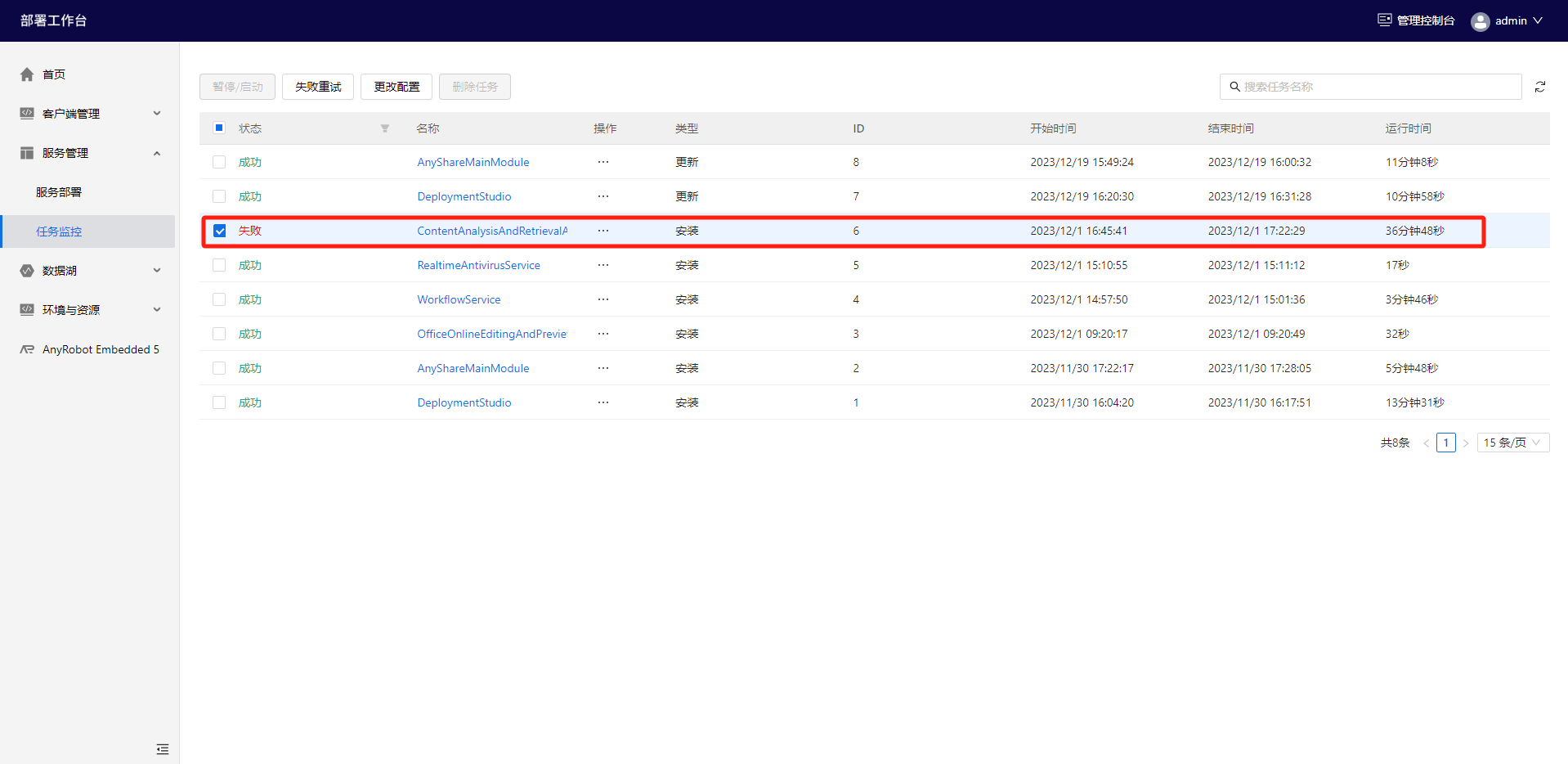Click the 数据湖 sidebar icon
Image resolution: width=1568 pixels, height=764 pixels.
pos(27,271)
